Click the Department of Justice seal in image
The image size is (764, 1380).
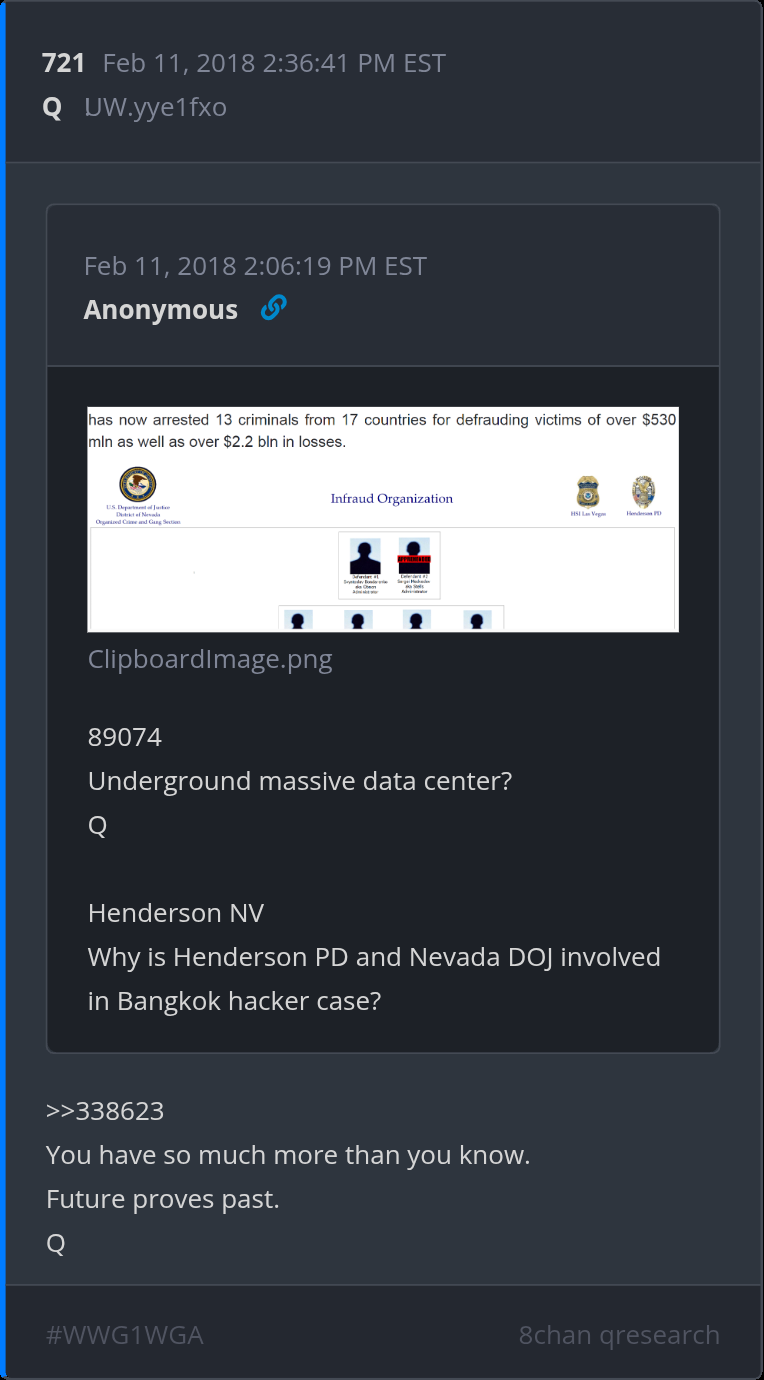pos(138,485)
